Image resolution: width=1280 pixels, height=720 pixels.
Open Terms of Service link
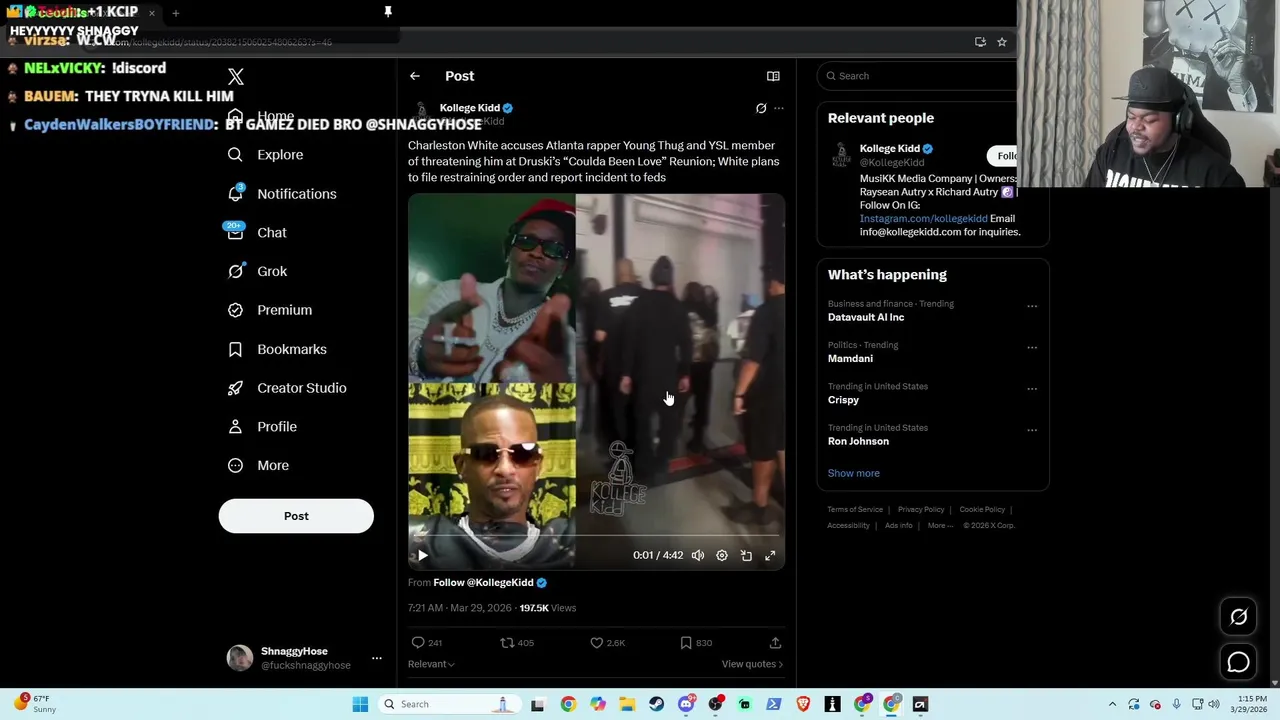coord(855,510)
